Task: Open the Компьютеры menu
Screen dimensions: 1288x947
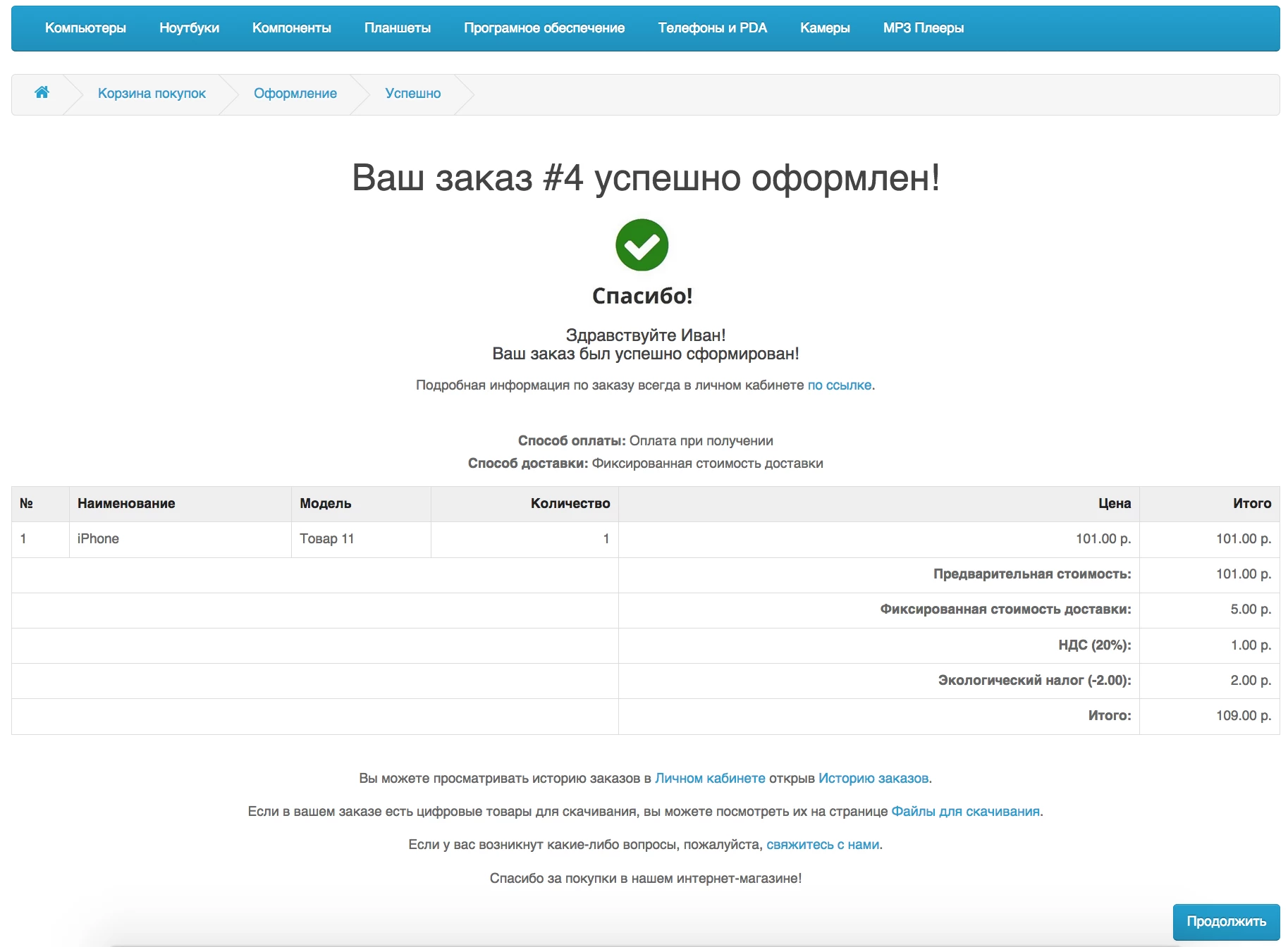Action: [x=85, y=28]
